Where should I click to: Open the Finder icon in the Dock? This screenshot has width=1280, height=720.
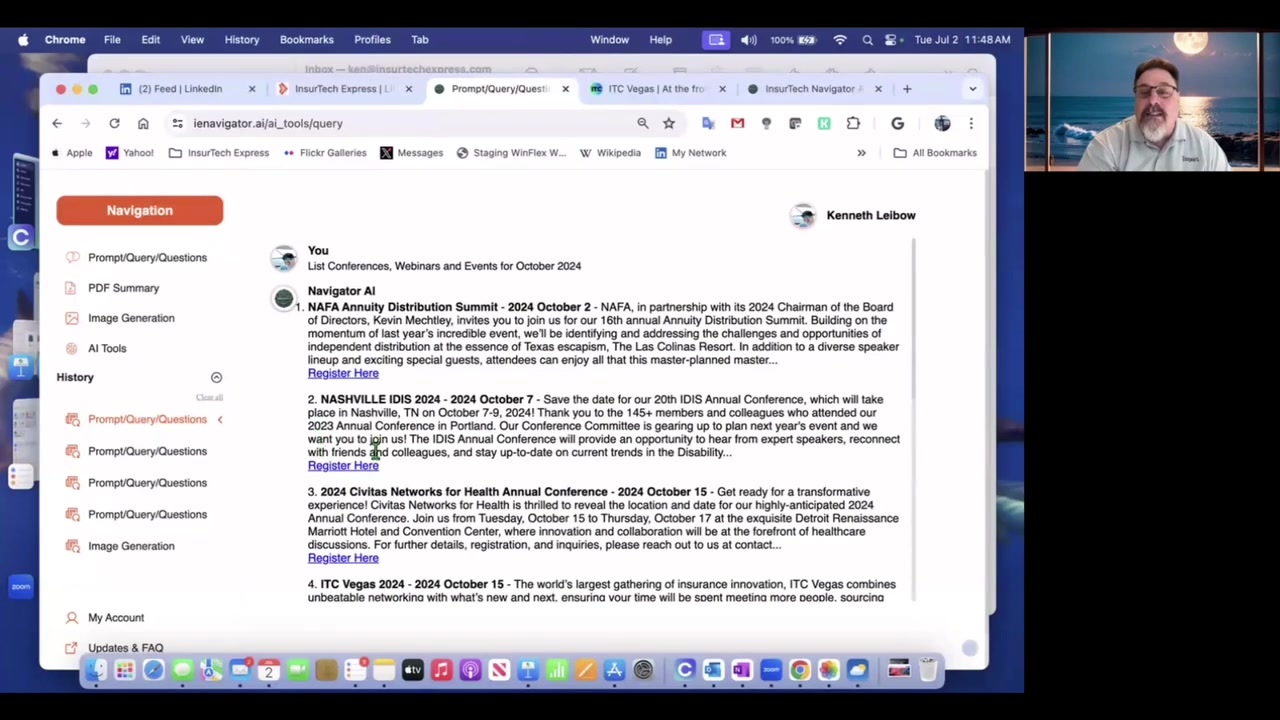point(95,670)
